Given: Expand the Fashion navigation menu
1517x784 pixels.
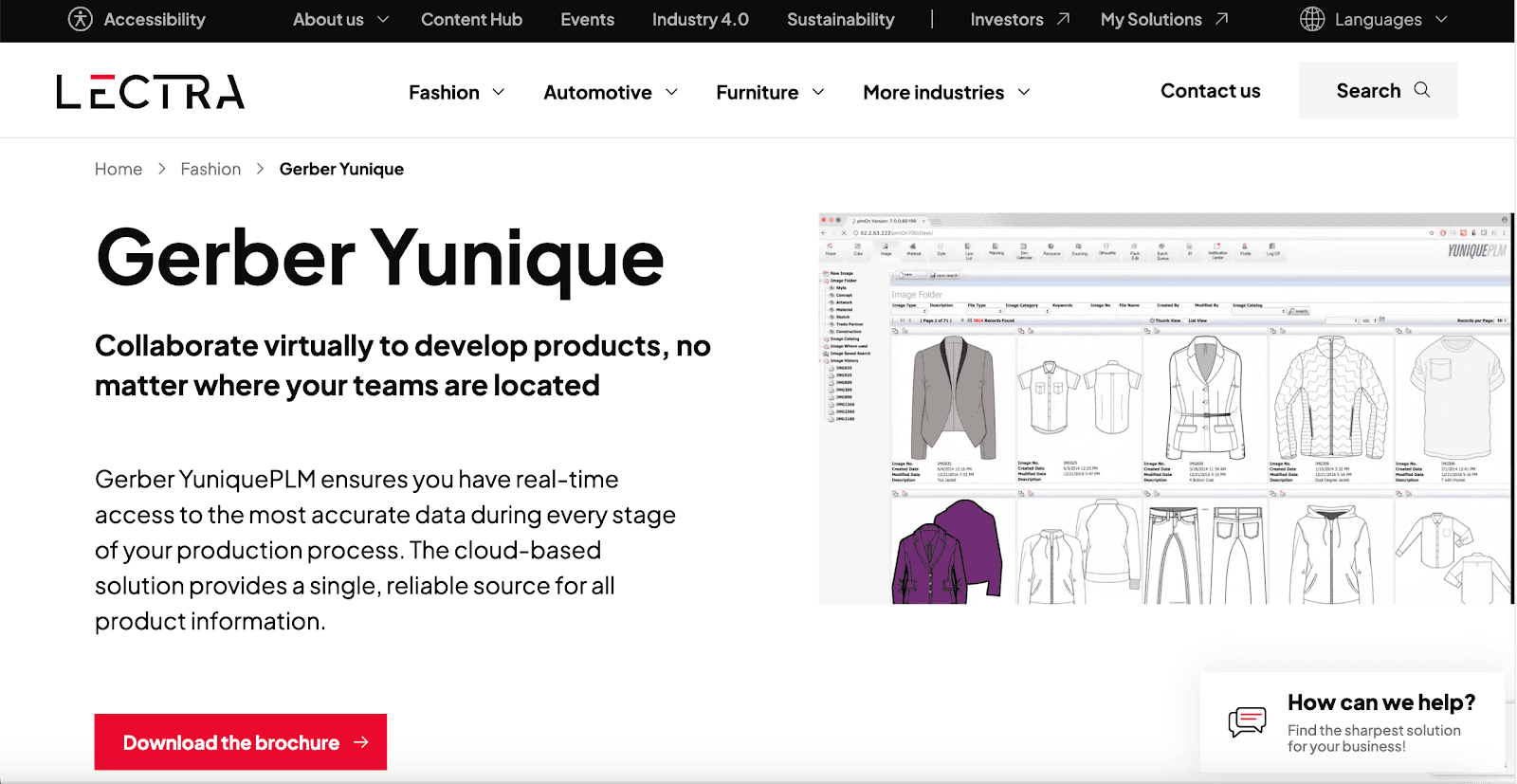Looking at the screenshot, I should [x=456, y=92].
